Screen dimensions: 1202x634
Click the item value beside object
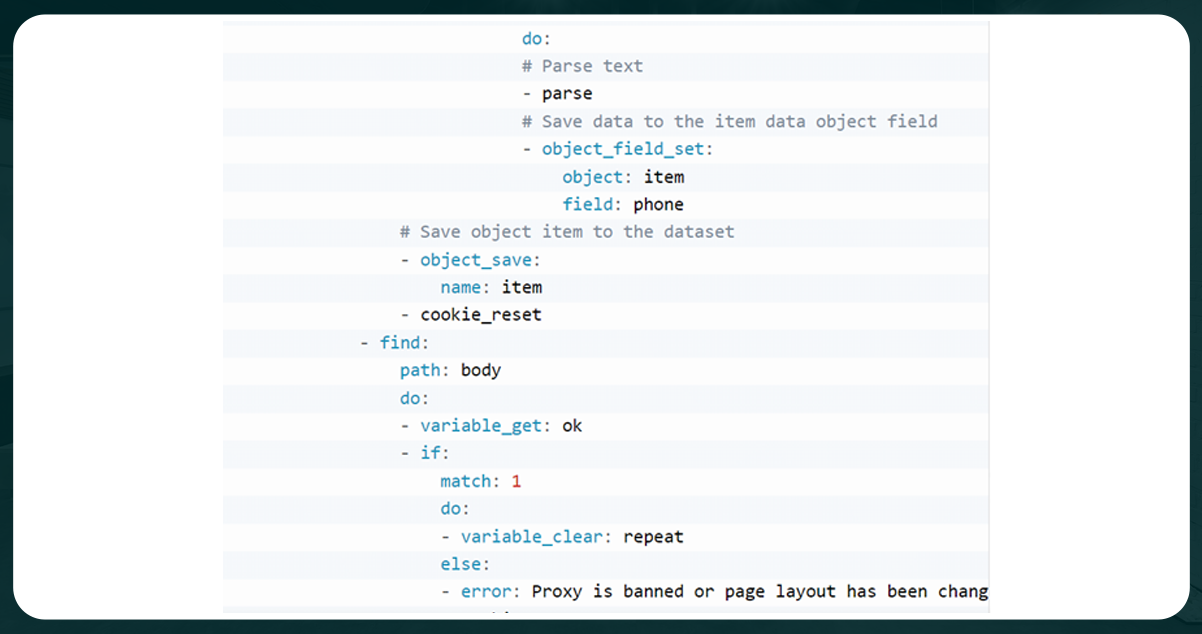pyautogui.click(x=664, y=176)
